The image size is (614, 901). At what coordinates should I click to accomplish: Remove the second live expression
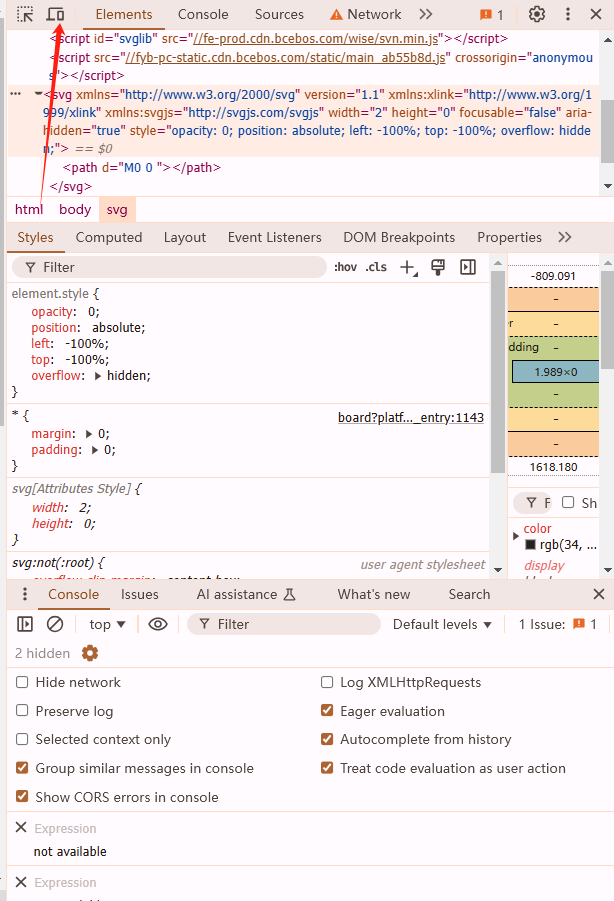pos(21,882)
